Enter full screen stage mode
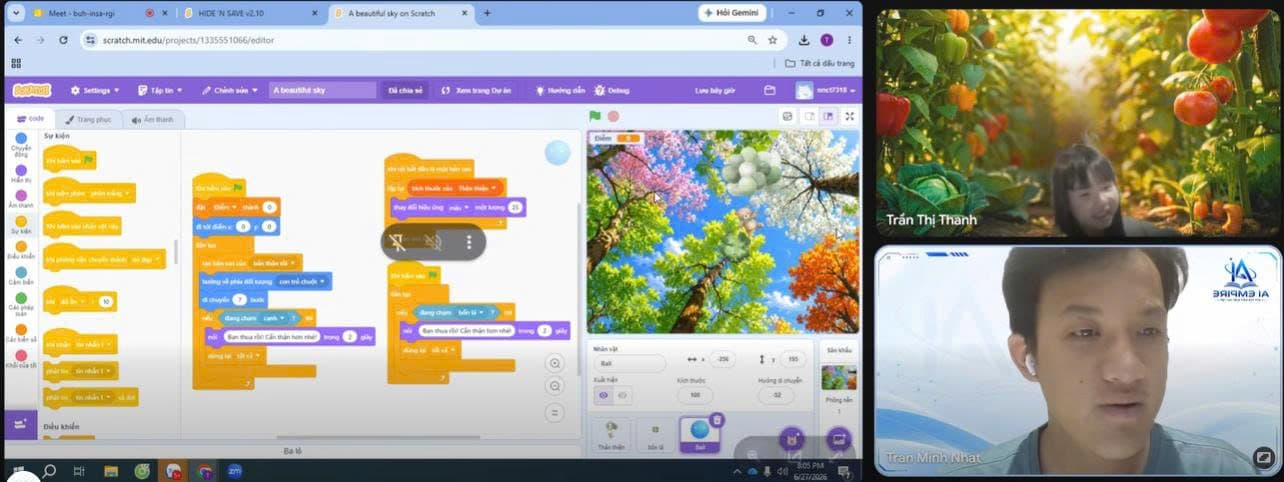The image size is (1284, 482). click(x=849, y=116)
